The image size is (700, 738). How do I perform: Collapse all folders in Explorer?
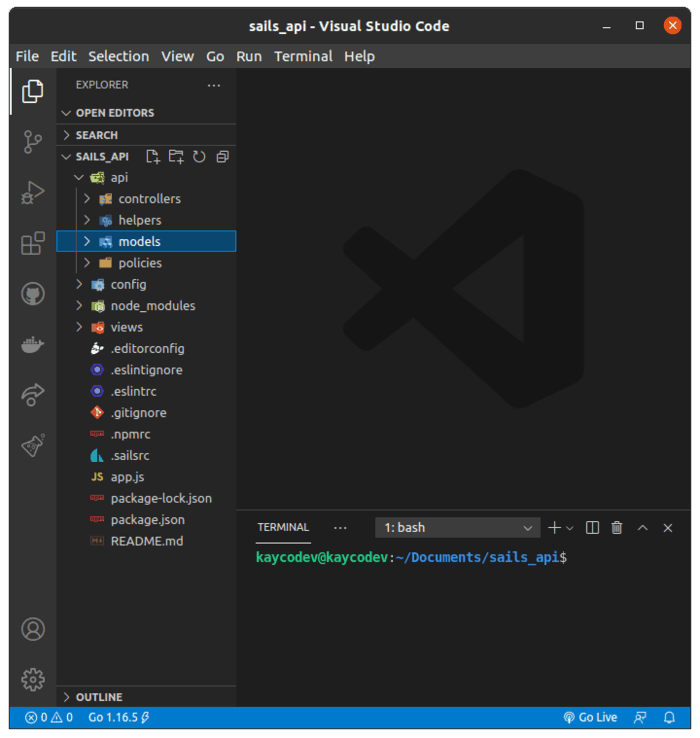click(223, 157)
